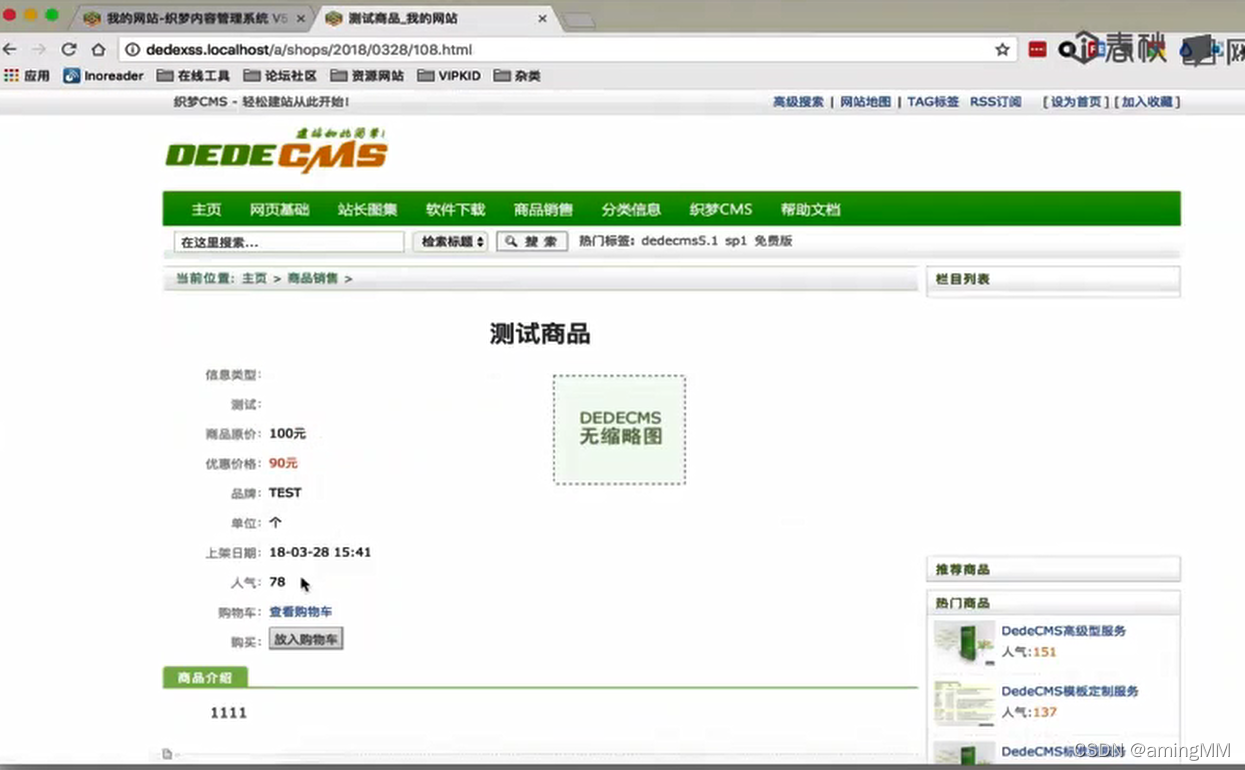Switch to the 测试商品_我的网站 browser tab

[420, 17]
